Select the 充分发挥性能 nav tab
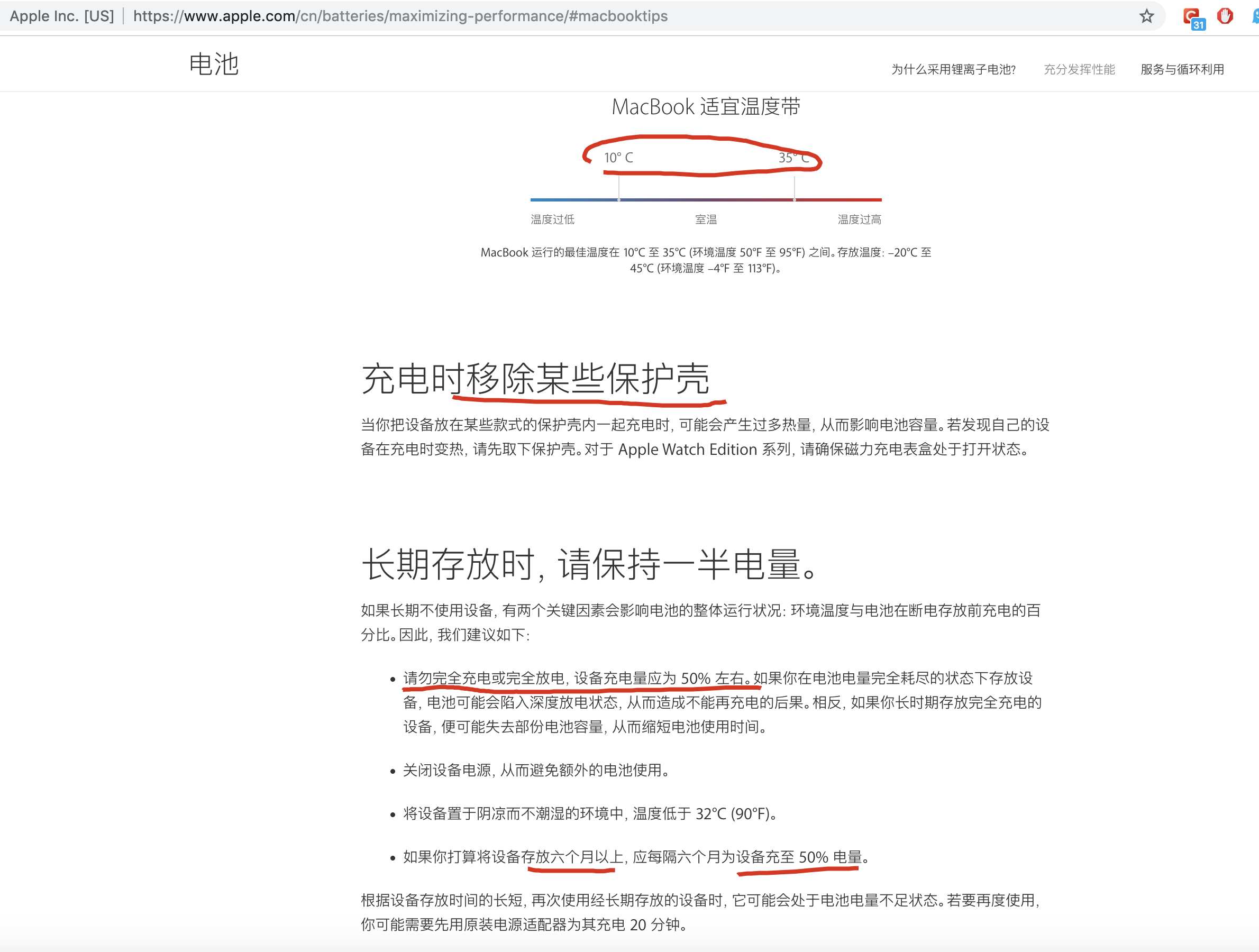The image size is (1259, 952). [x=1079, y=69]
